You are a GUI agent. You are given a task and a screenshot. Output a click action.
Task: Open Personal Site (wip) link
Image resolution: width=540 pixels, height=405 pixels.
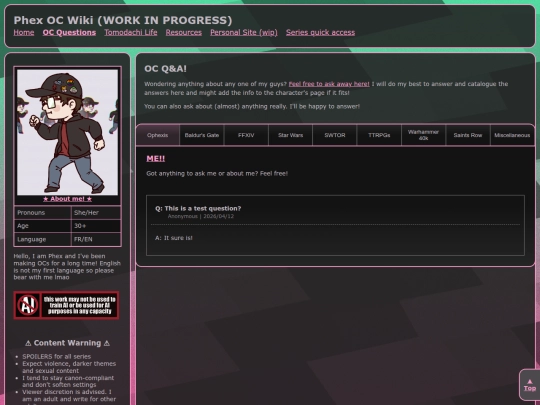click(x=244, y=32)
